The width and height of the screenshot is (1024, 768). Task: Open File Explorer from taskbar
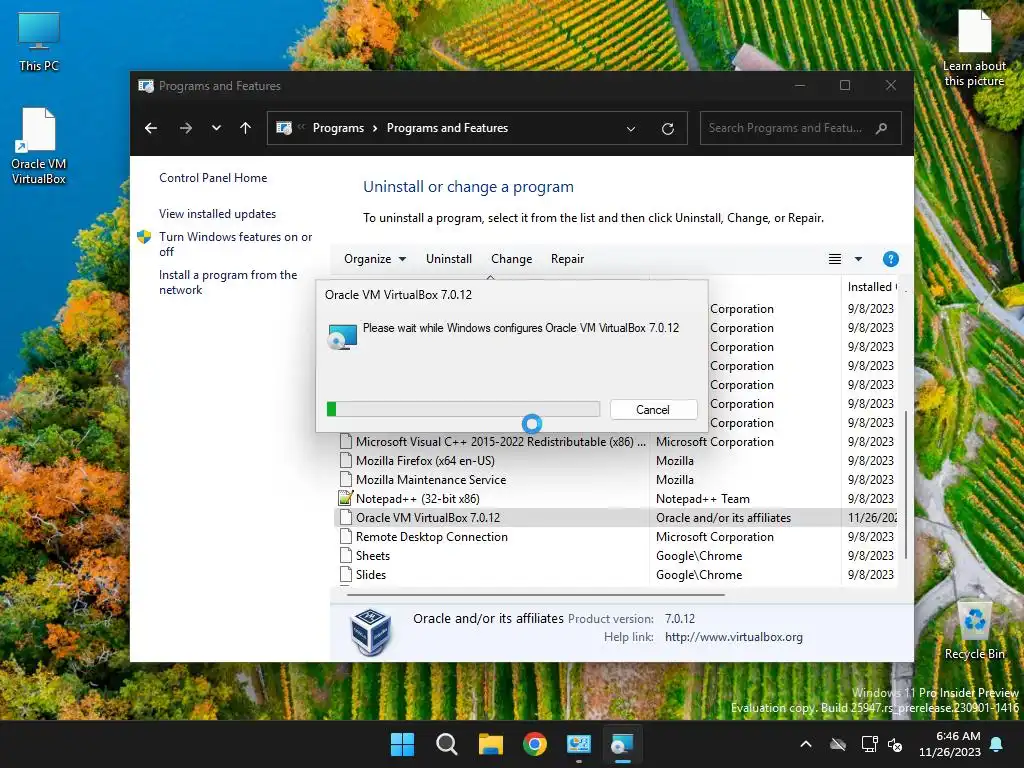tap(490, 744)
